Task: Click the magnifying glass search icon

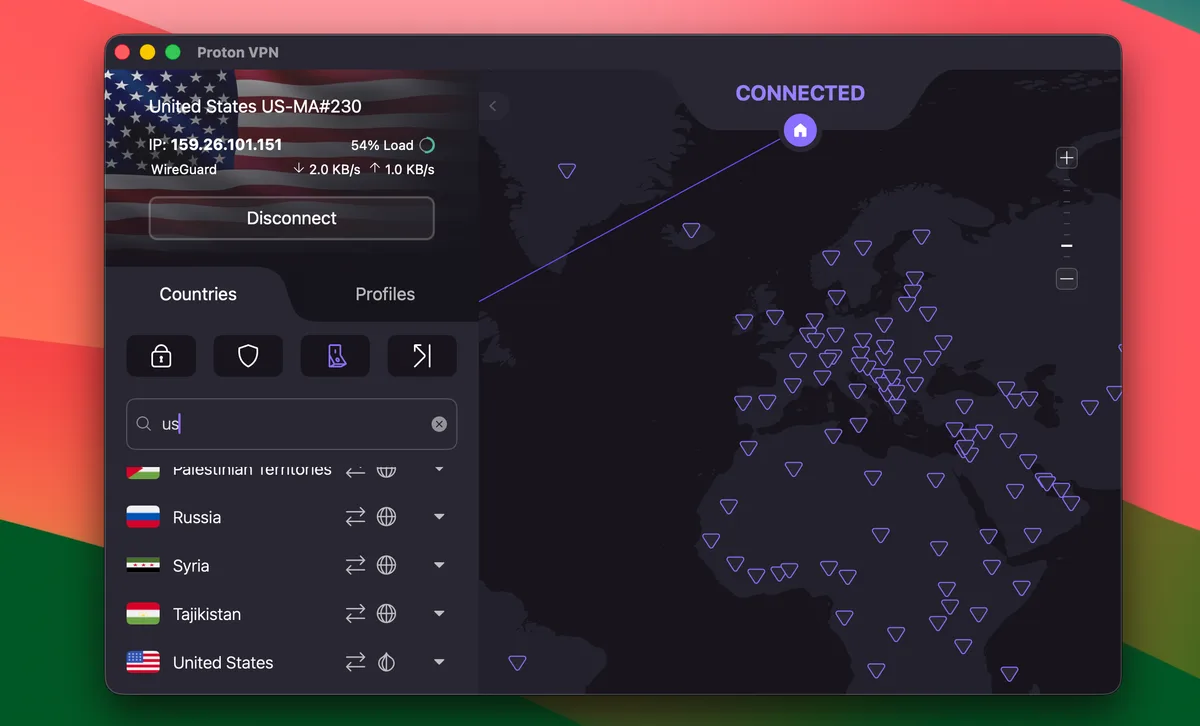Action: tap(143, 424)
